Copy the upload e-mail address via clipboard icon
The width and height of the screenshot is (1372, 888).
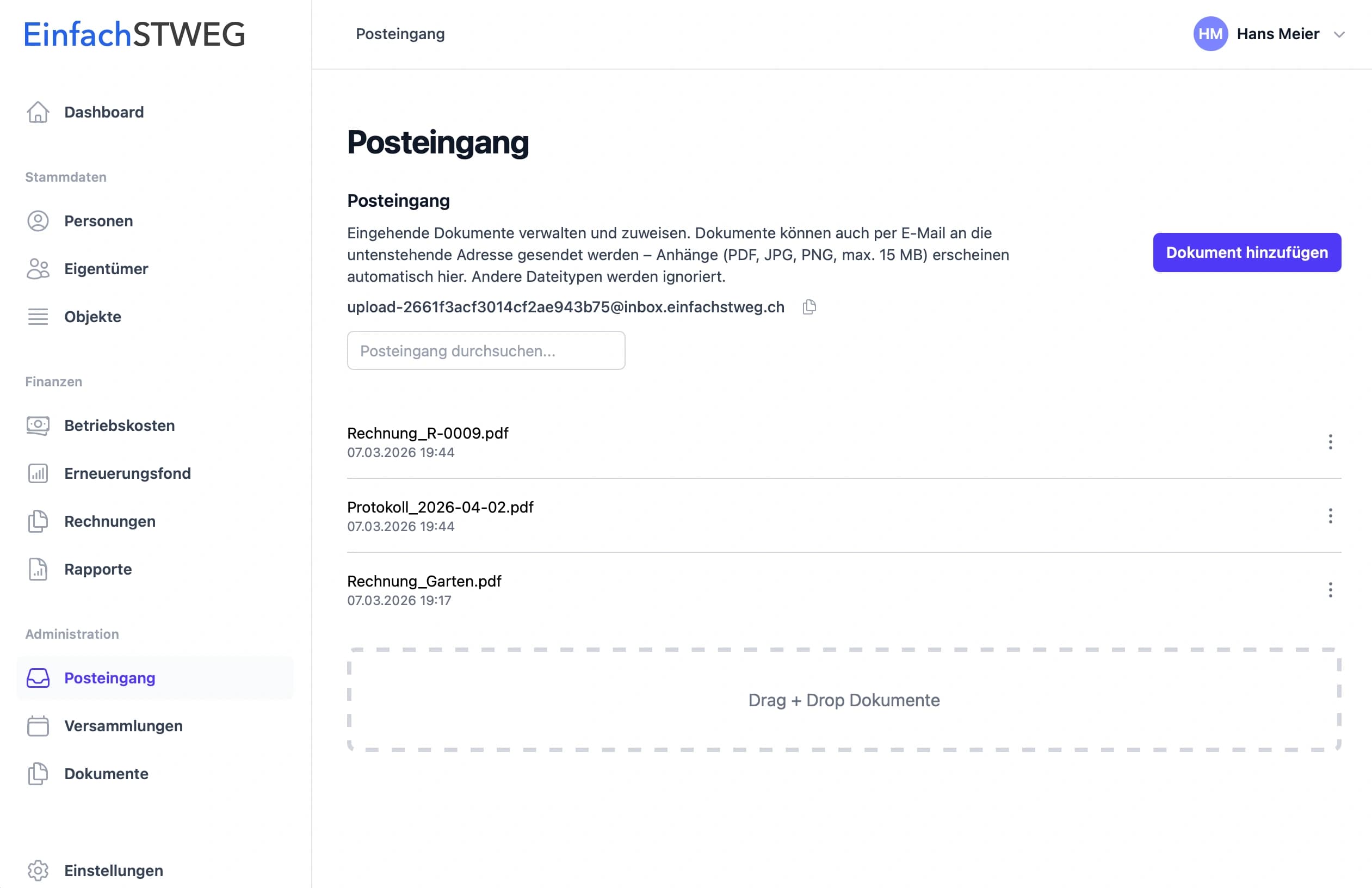[809, 307]
